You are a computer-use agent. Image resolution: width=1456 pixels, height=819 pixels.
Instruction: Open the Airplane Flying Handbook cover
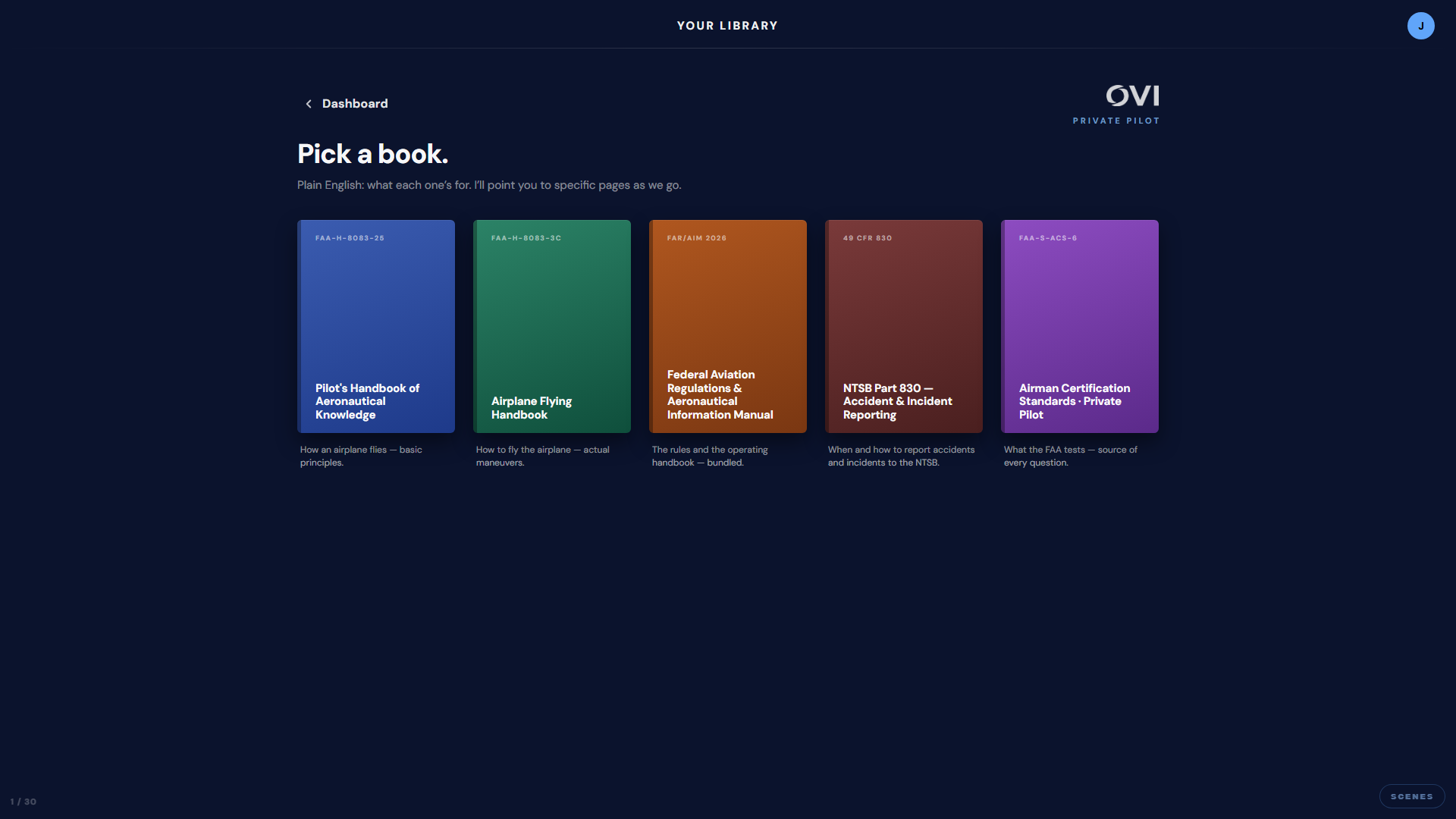pyautogui.click(x=552, y=326)
